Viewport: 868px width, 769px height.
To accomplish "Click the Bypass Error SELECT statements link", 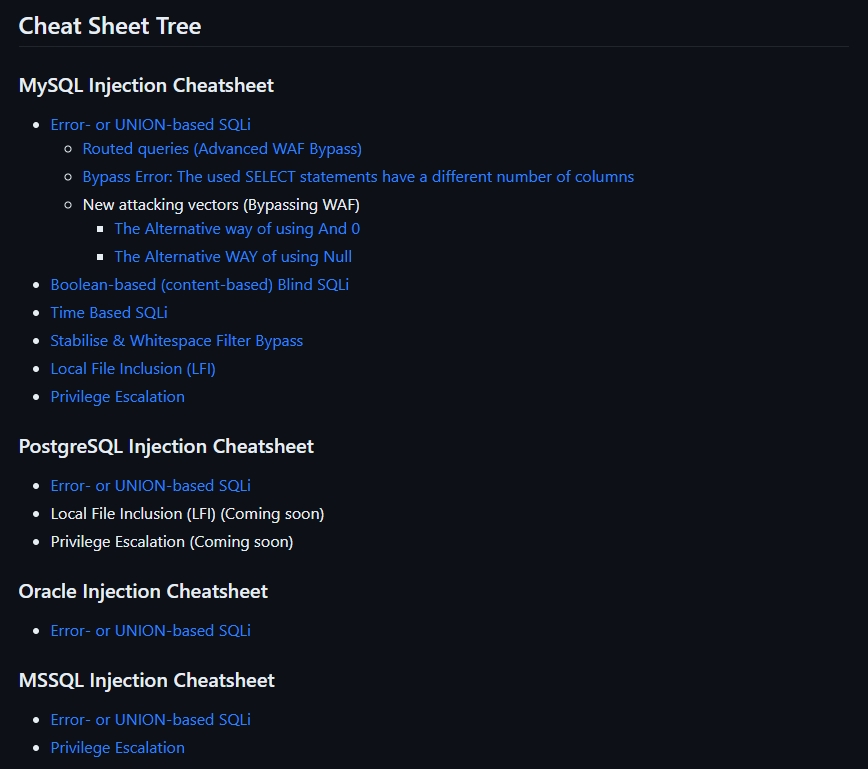I will click(358, 176).
